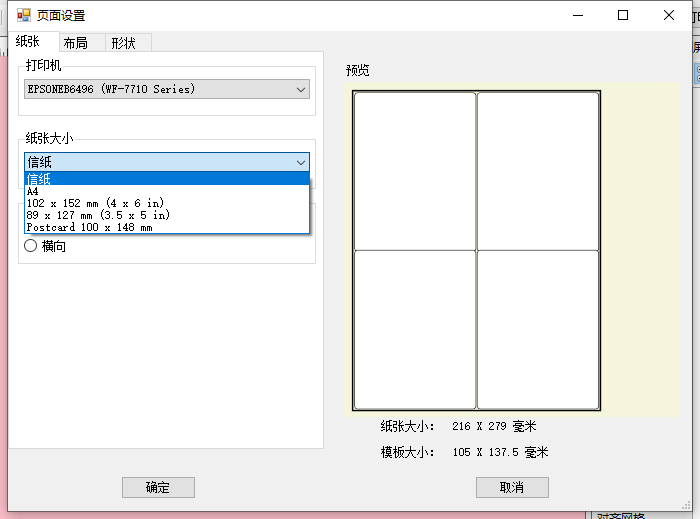700x519 pixels.
Task: Switch to the 布局 tab
Action: tap(75, 42)
